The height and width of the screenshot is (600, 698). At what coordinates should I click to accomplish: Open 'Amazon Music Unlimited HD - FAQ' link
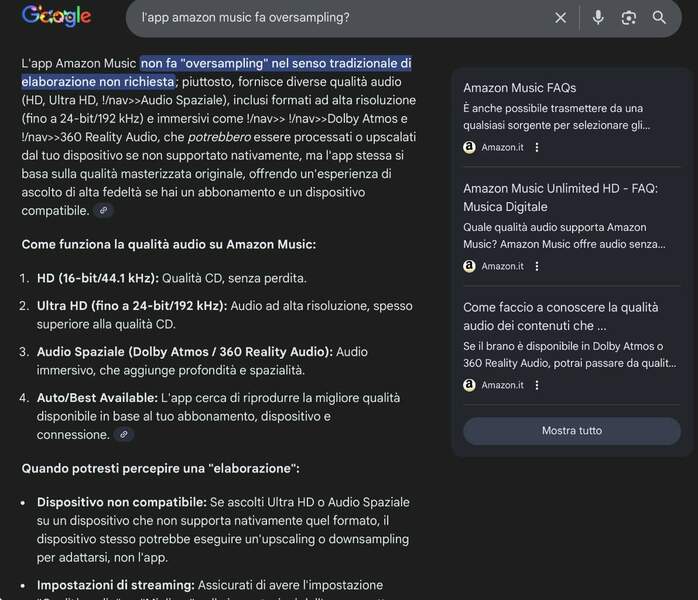tap(560, 198)
